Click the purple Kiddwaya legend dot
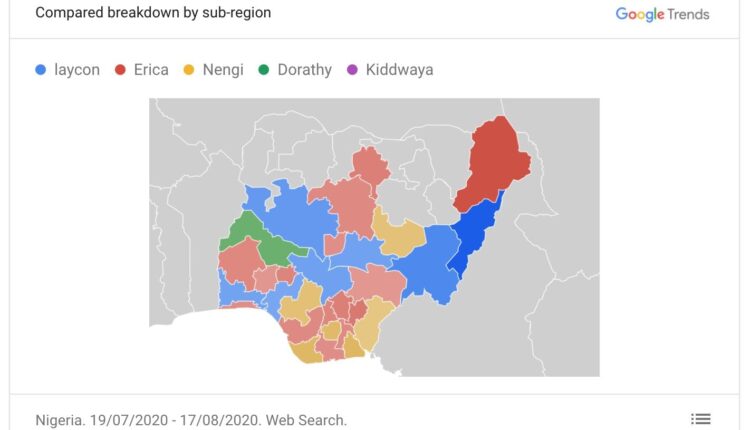Image resolution: width=750 pixels, height=430 pixels. (x=351, y=70)
